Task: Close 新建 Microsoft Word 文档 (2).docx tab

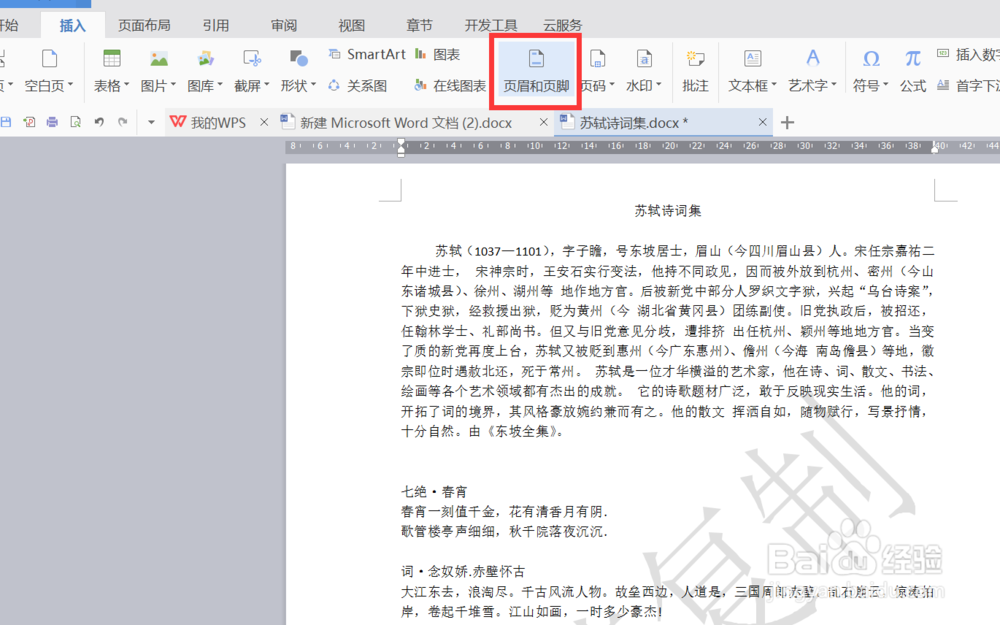Action: pyautogui.click(x=543, y=122)
